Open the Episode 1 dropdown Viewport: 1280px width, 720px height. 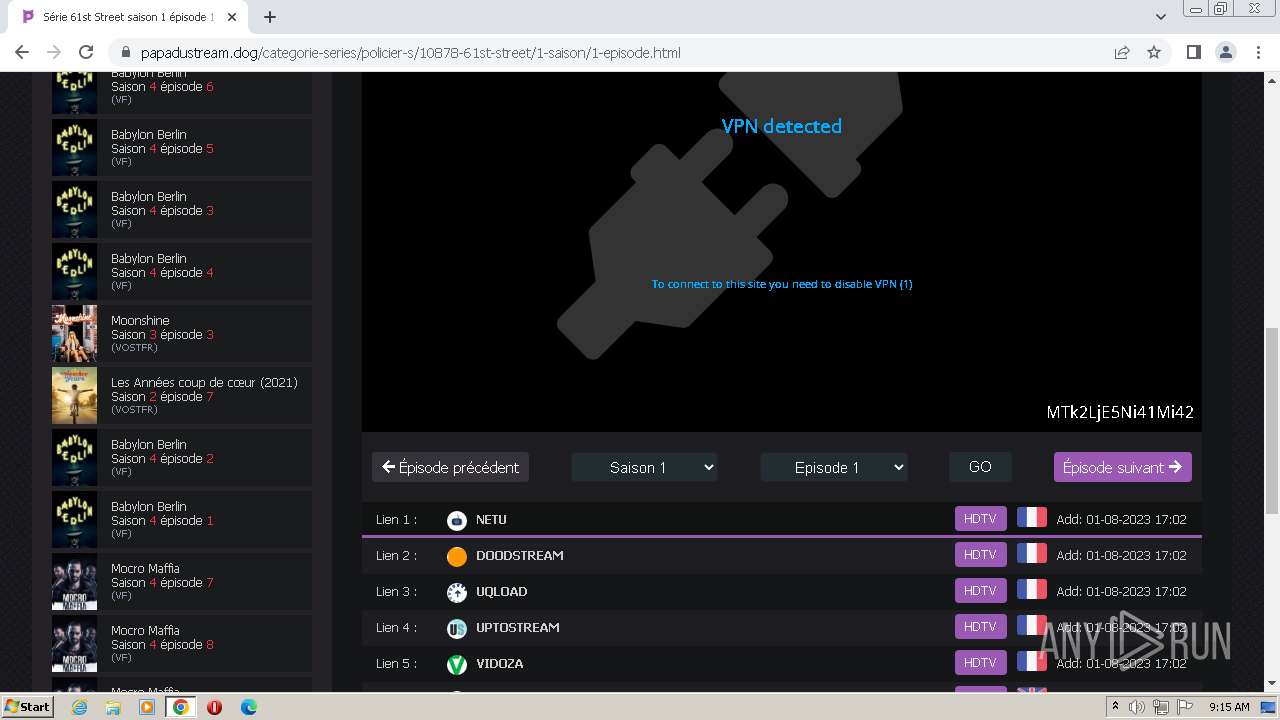point(834,467)
